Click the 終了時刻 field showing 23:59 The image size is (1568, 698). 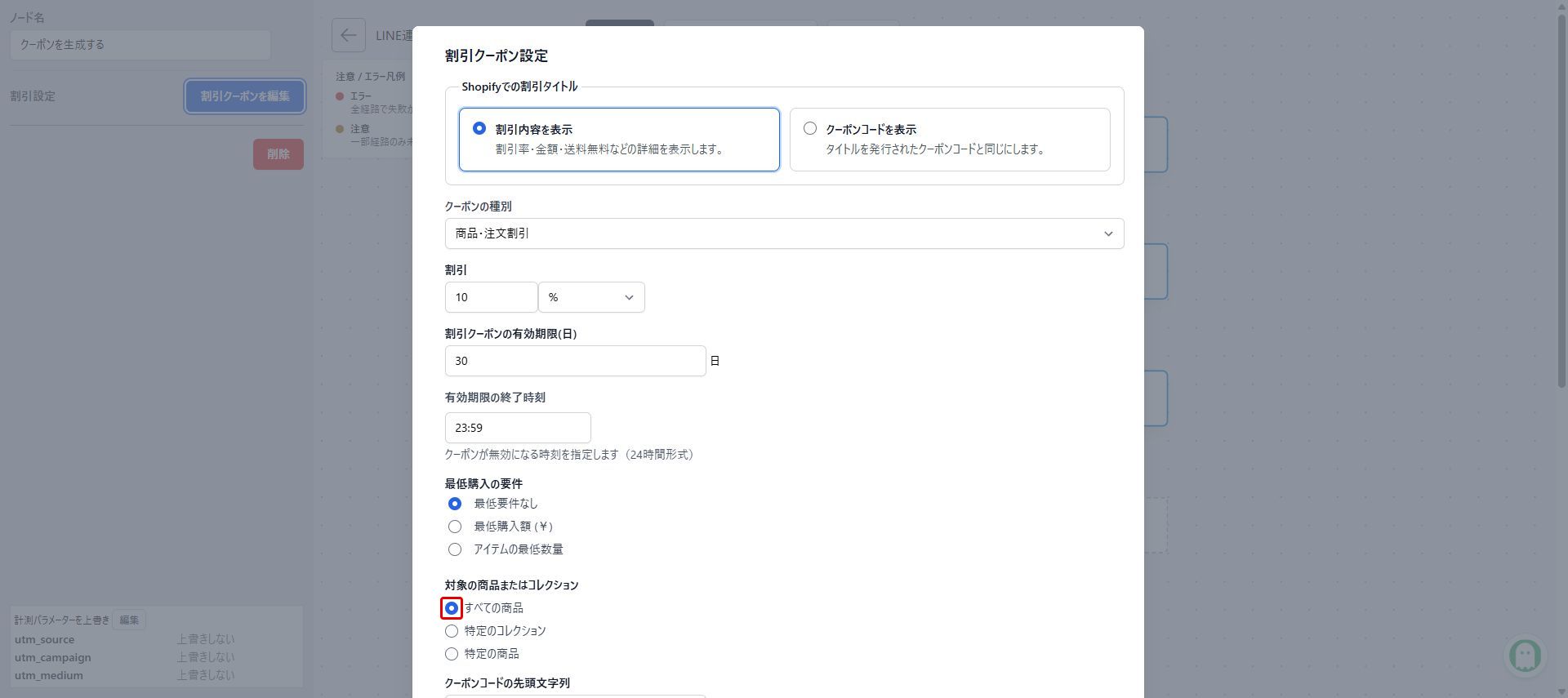coord(518,428)
